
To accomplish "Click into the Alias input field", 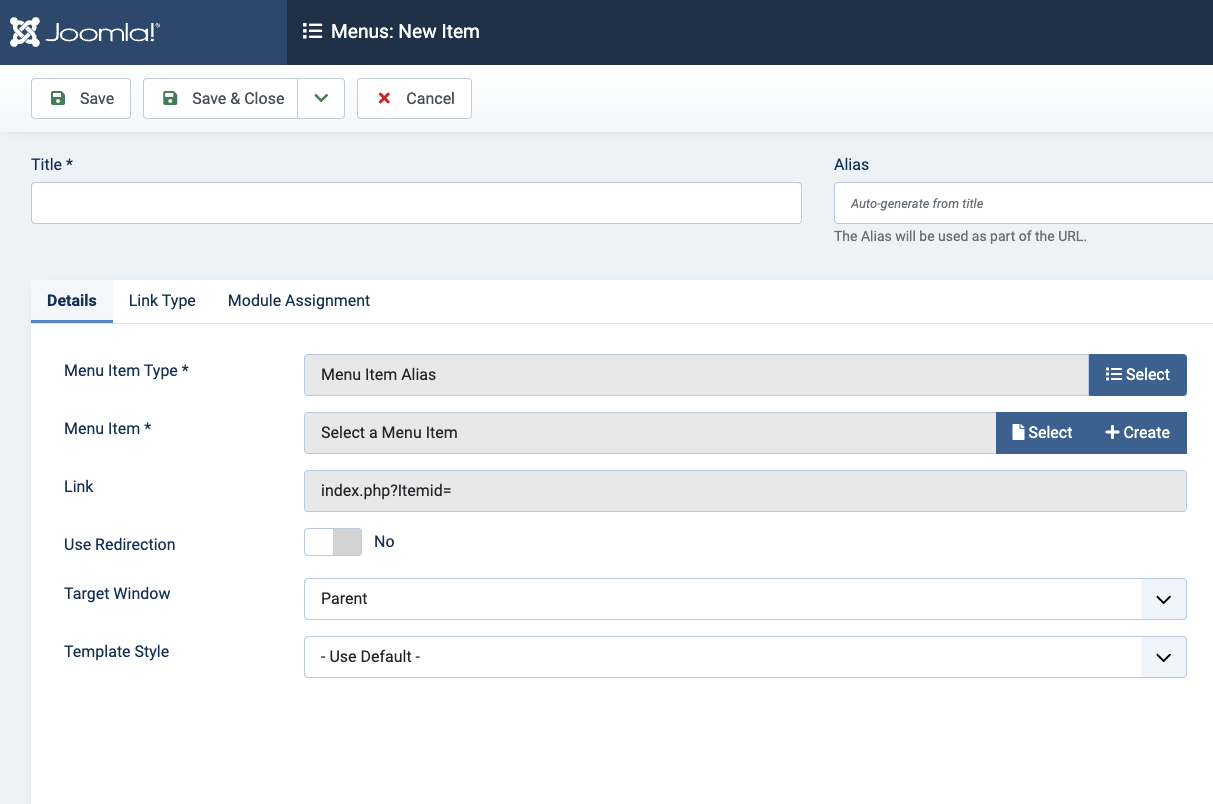I will (1022, 203).
